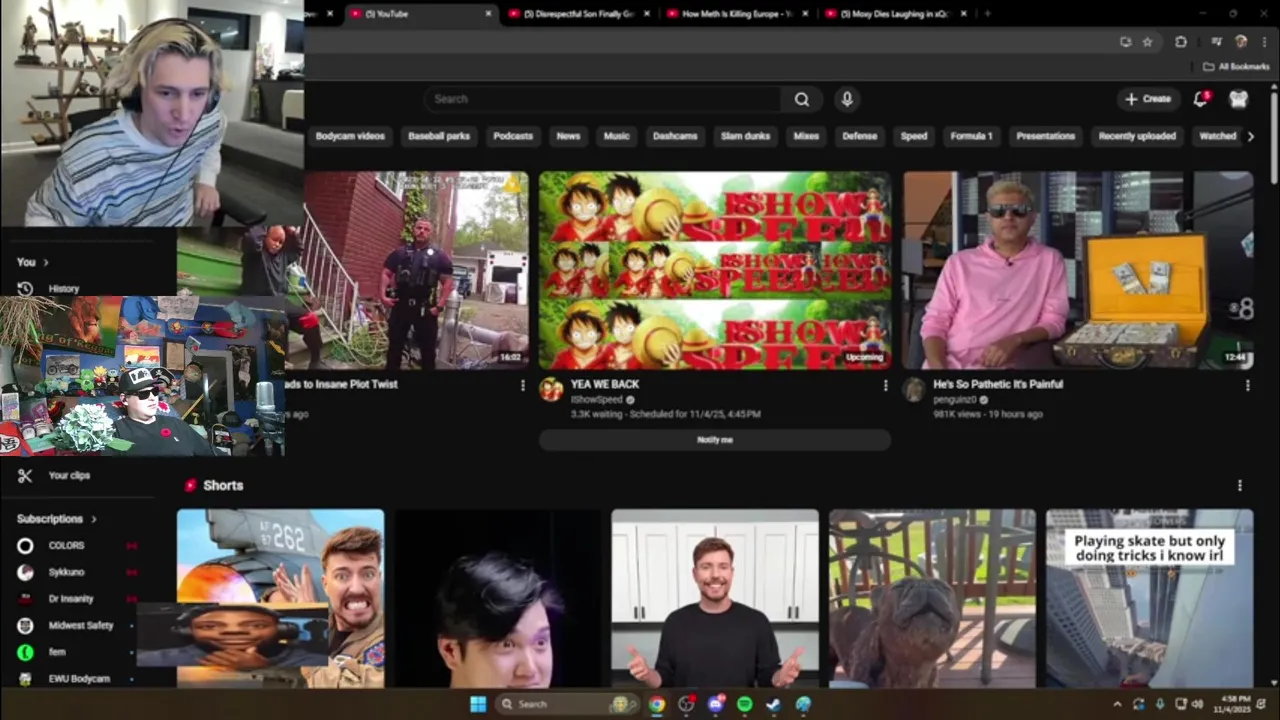The width and height of the screenshot is (1280, 720).
Task: Open the COLORS subscription channel
Action: pos(67,546)
